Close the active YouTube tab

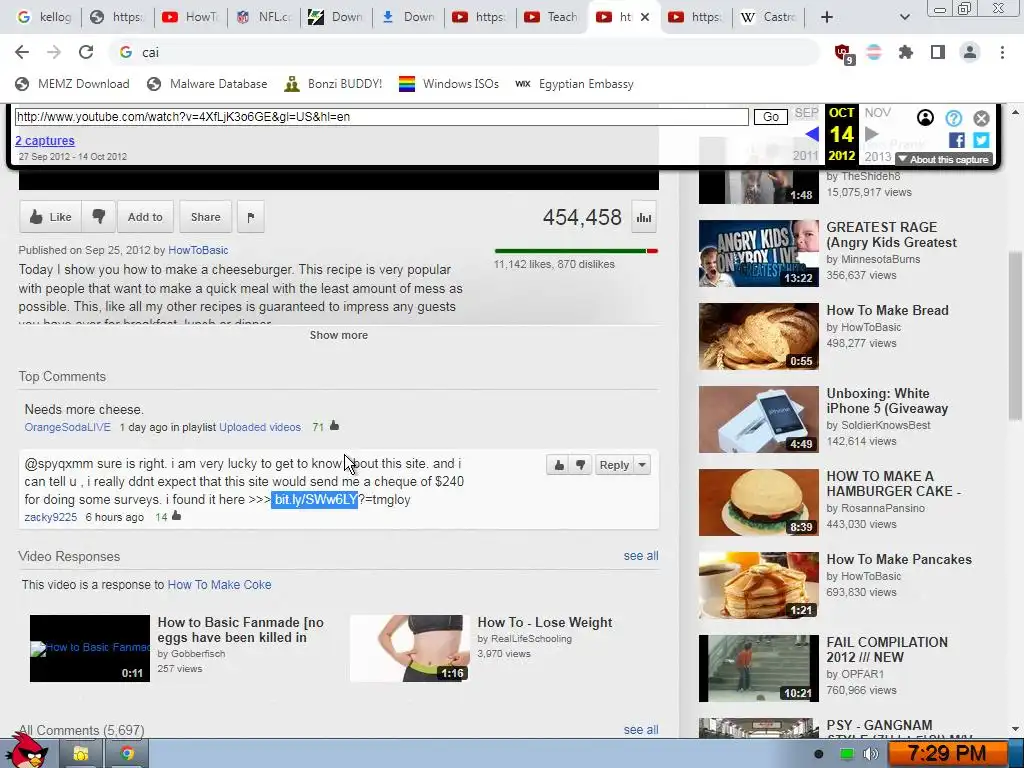click(x=645, y=17)
